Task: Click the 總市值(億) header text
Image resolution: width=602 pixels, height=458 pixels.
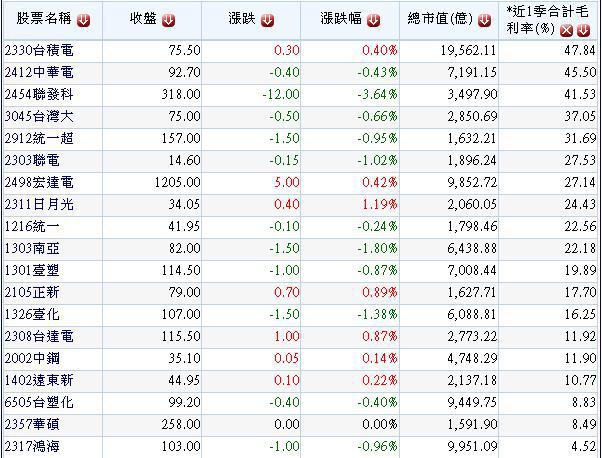Action: click(440, 18)
